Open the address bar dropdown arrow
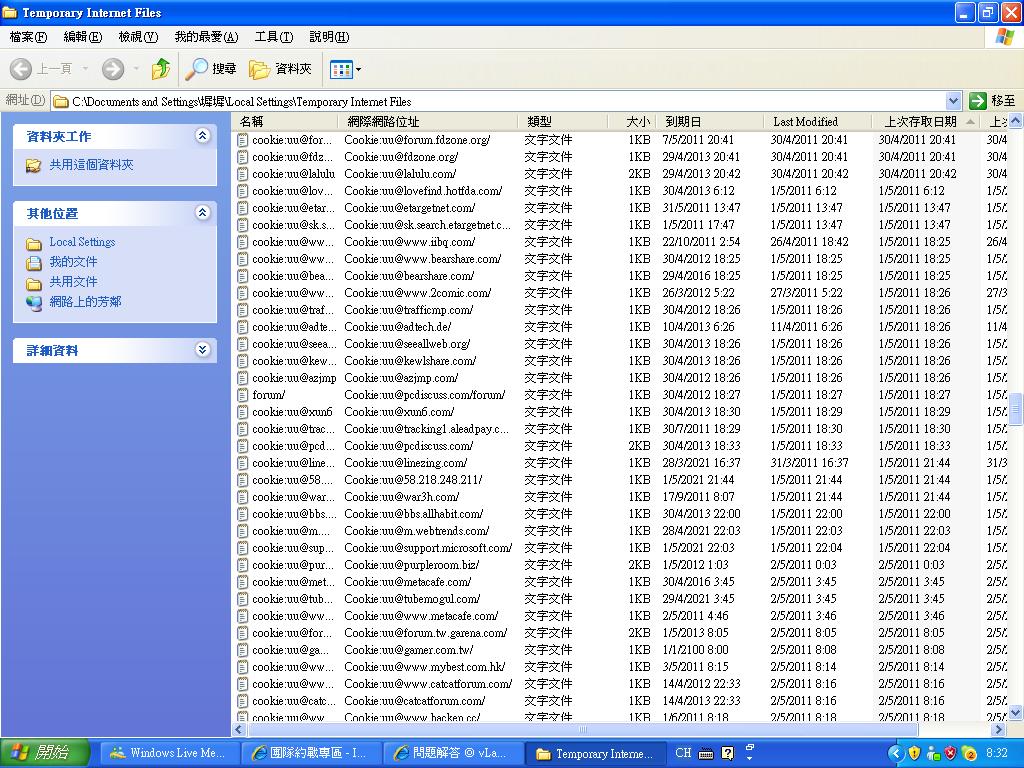The height and width of the screenshot is (768, 1024). coord(953,101)
